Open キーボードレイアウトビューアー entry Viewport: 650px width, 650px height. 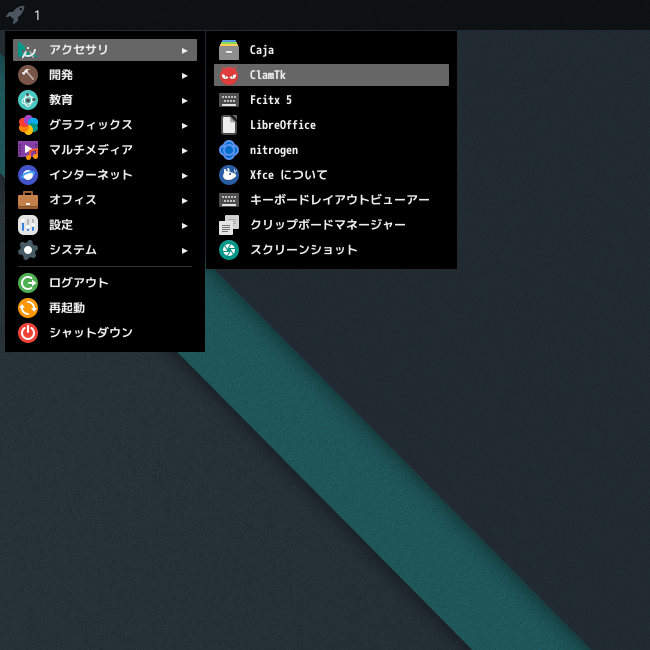pos(331,200)
